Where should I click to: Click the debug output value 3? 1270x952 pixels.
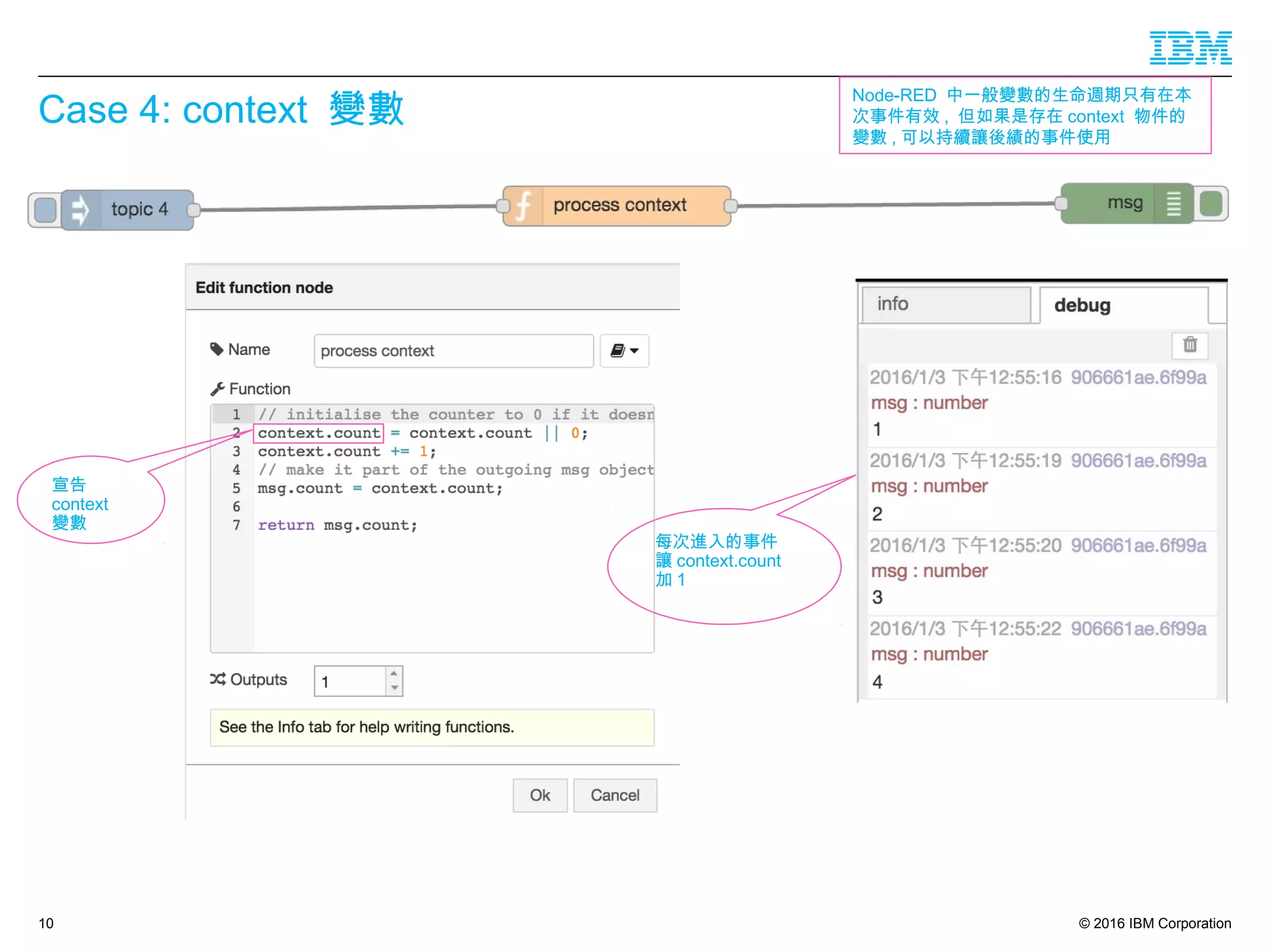[x=877, y=597]
